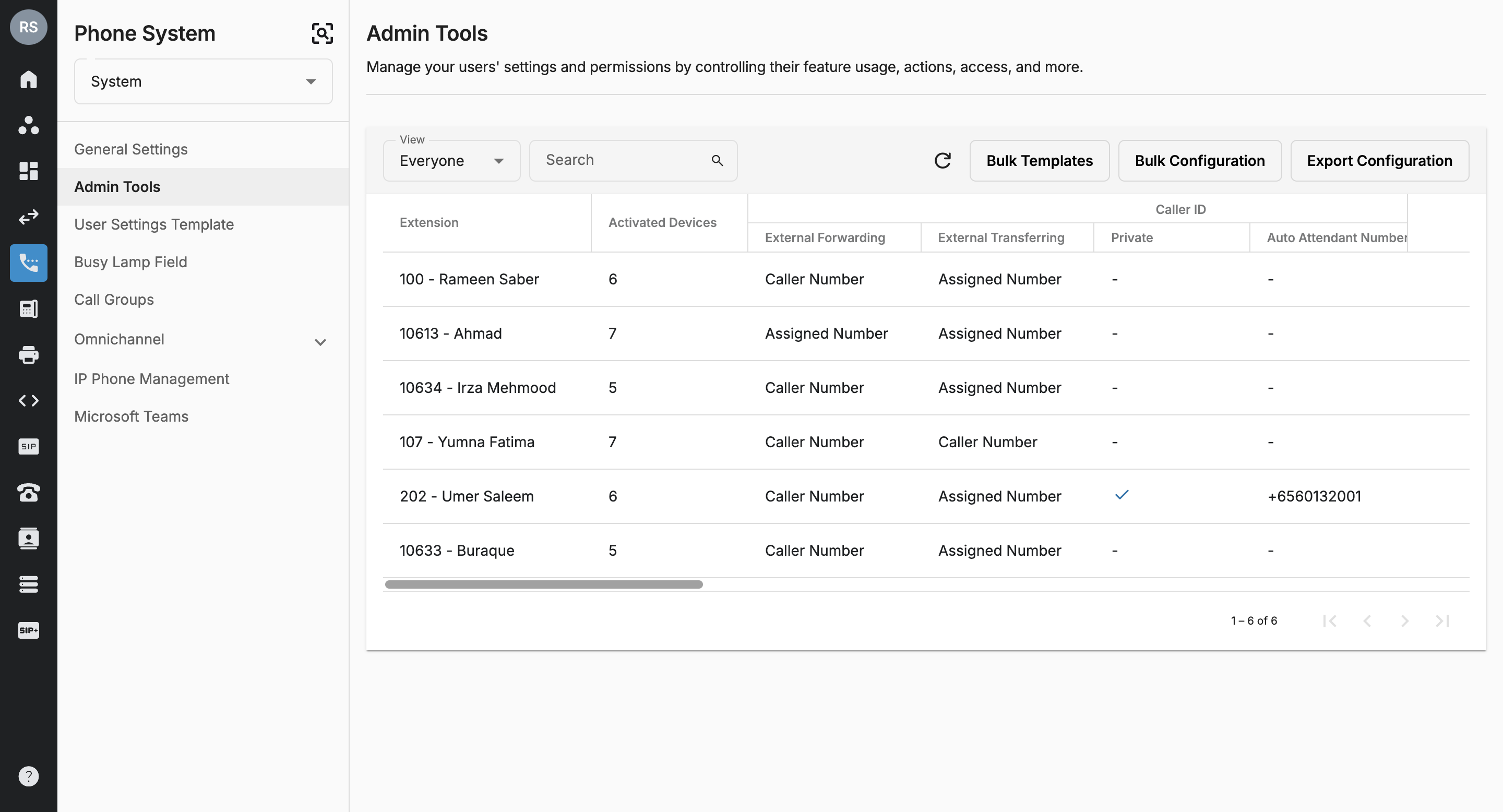Select the row 10633 - Buraque

click(926, 551)
